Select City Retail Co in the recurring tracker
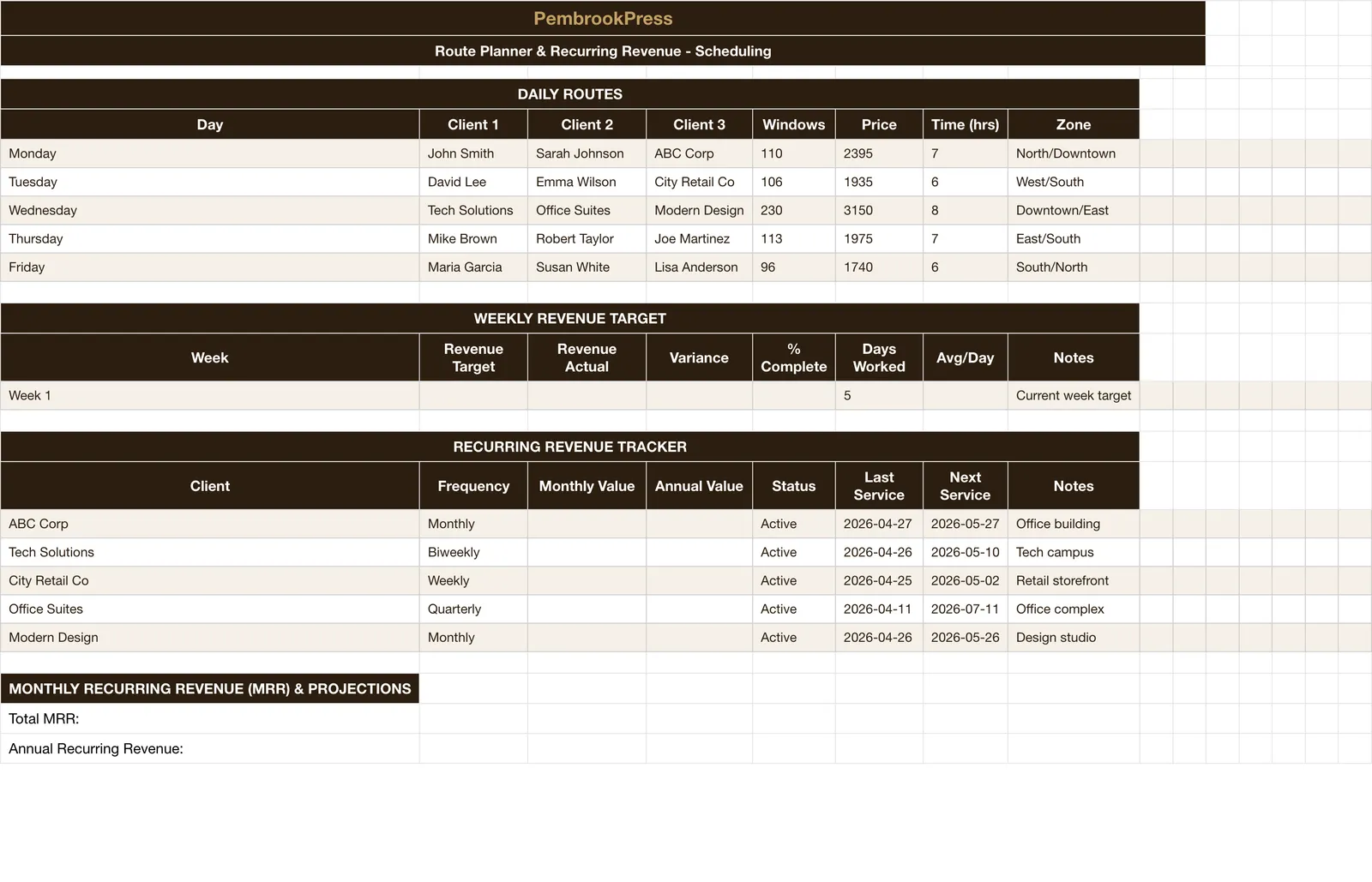The image size is (1372, 882). click(210, 580)
